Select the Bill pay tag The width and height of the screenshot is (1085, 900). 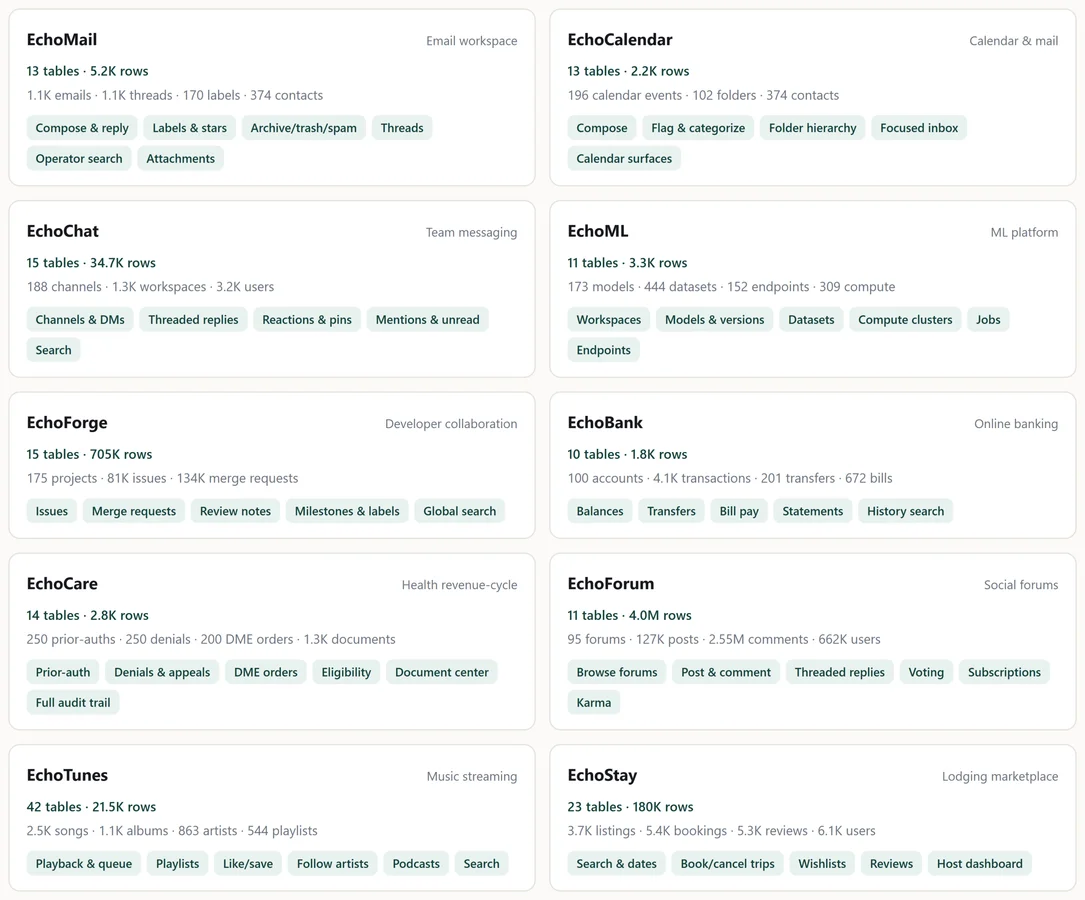[738, 511]
